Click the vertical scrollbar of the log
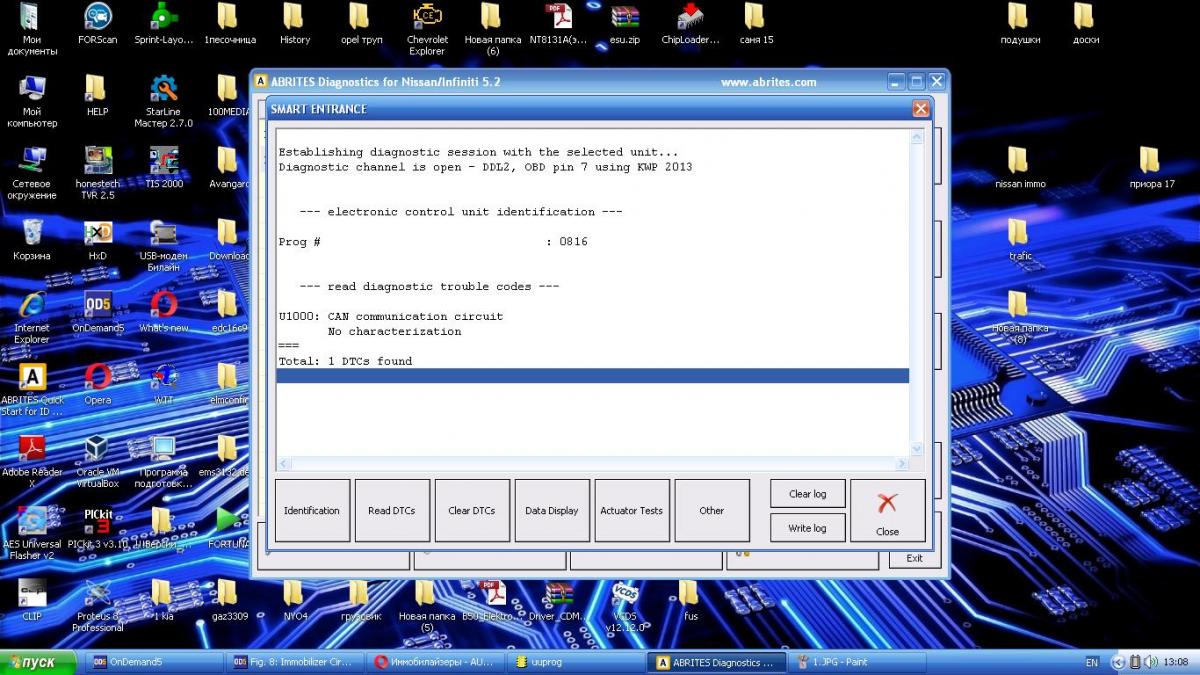 click(x=917, y=294)
